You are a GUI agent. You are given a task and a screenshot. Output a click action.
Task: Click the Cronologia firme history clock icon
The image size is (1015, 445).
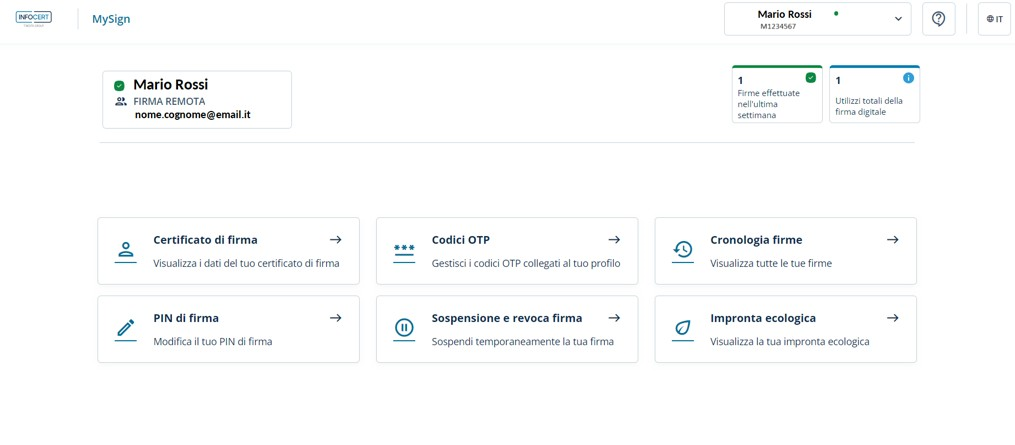pos(683,251)
